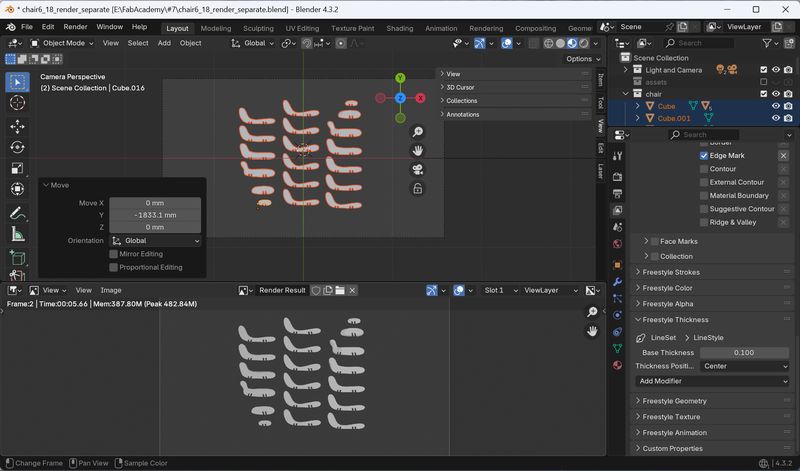Screen dimensions: 800x471
Task: Click the image editor zoom magnifier icon
Action: pyautogui.click(x=592, y=311)
